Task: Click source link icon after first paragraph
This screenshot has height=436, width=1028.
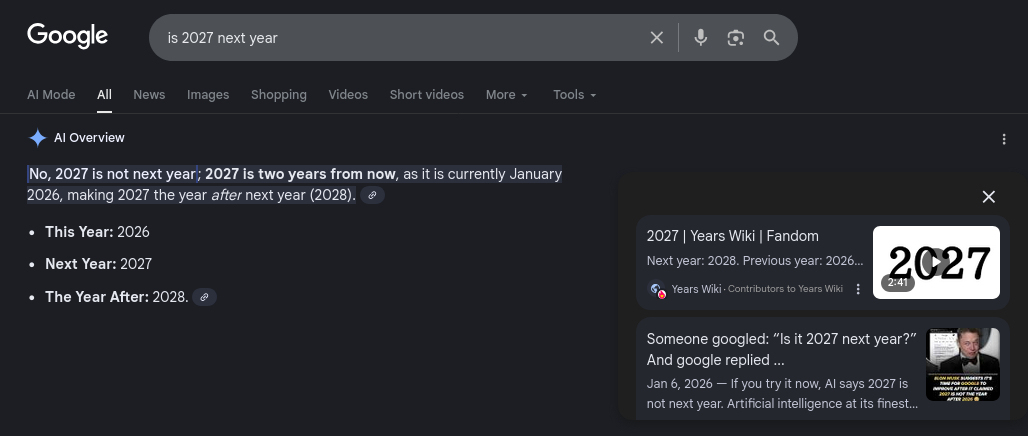Action: (372, 196)
